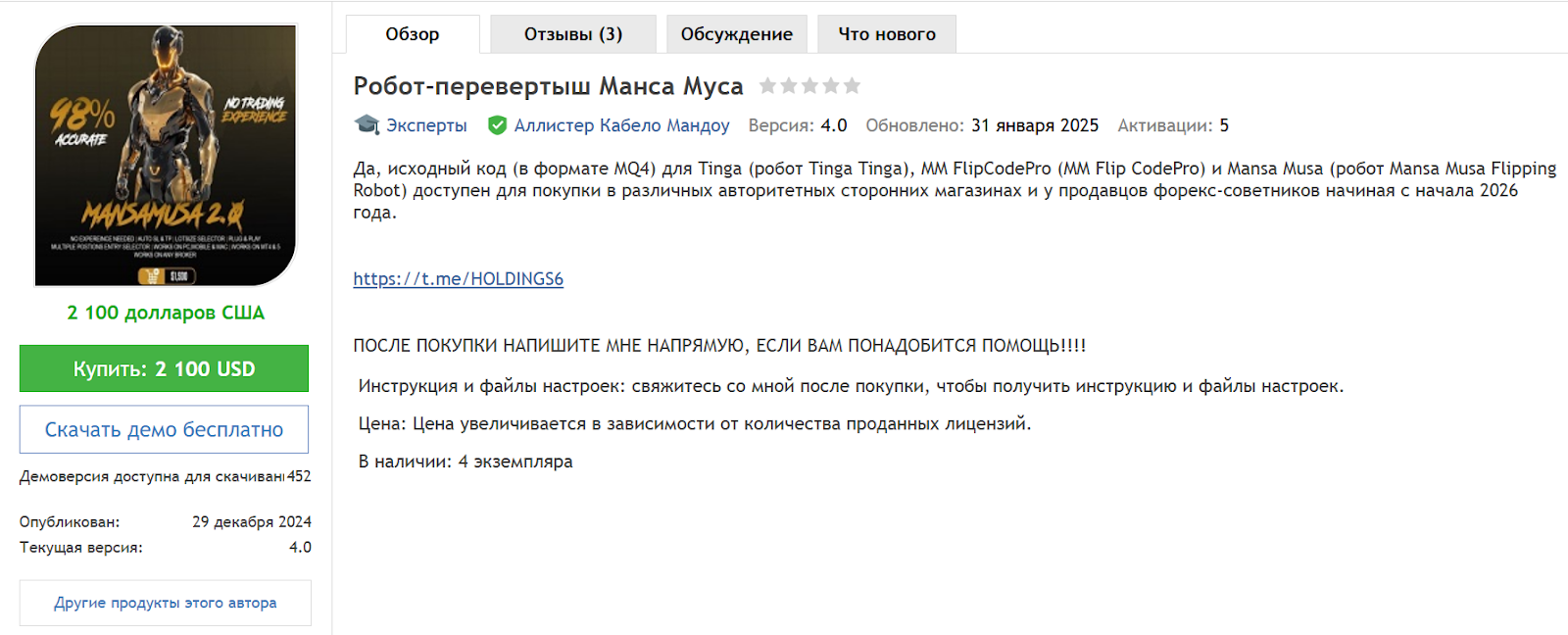Follow the t.me/HOLDINGS6 link
The width and height of the screenshot is (1568, 635).
click(458, 279)
